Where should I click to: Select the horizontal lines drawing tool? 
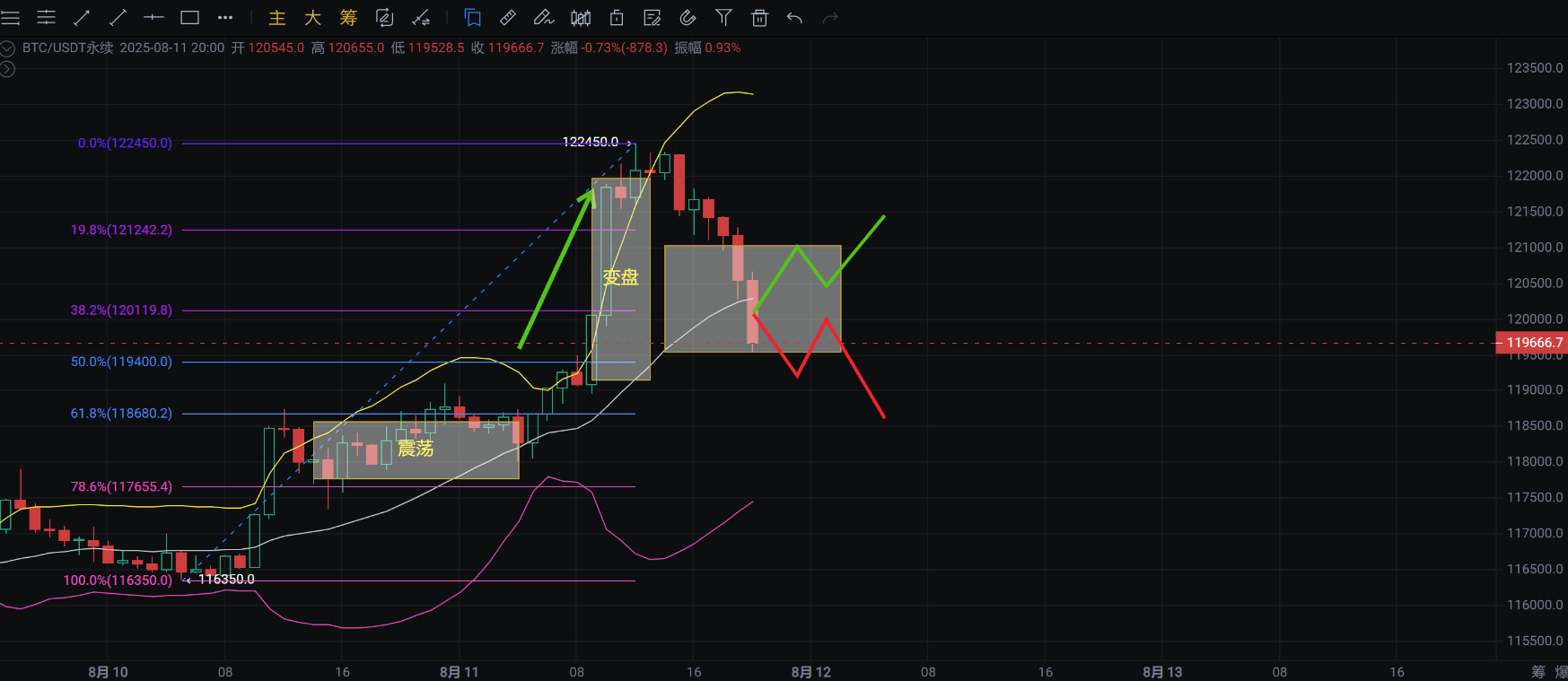11,17
